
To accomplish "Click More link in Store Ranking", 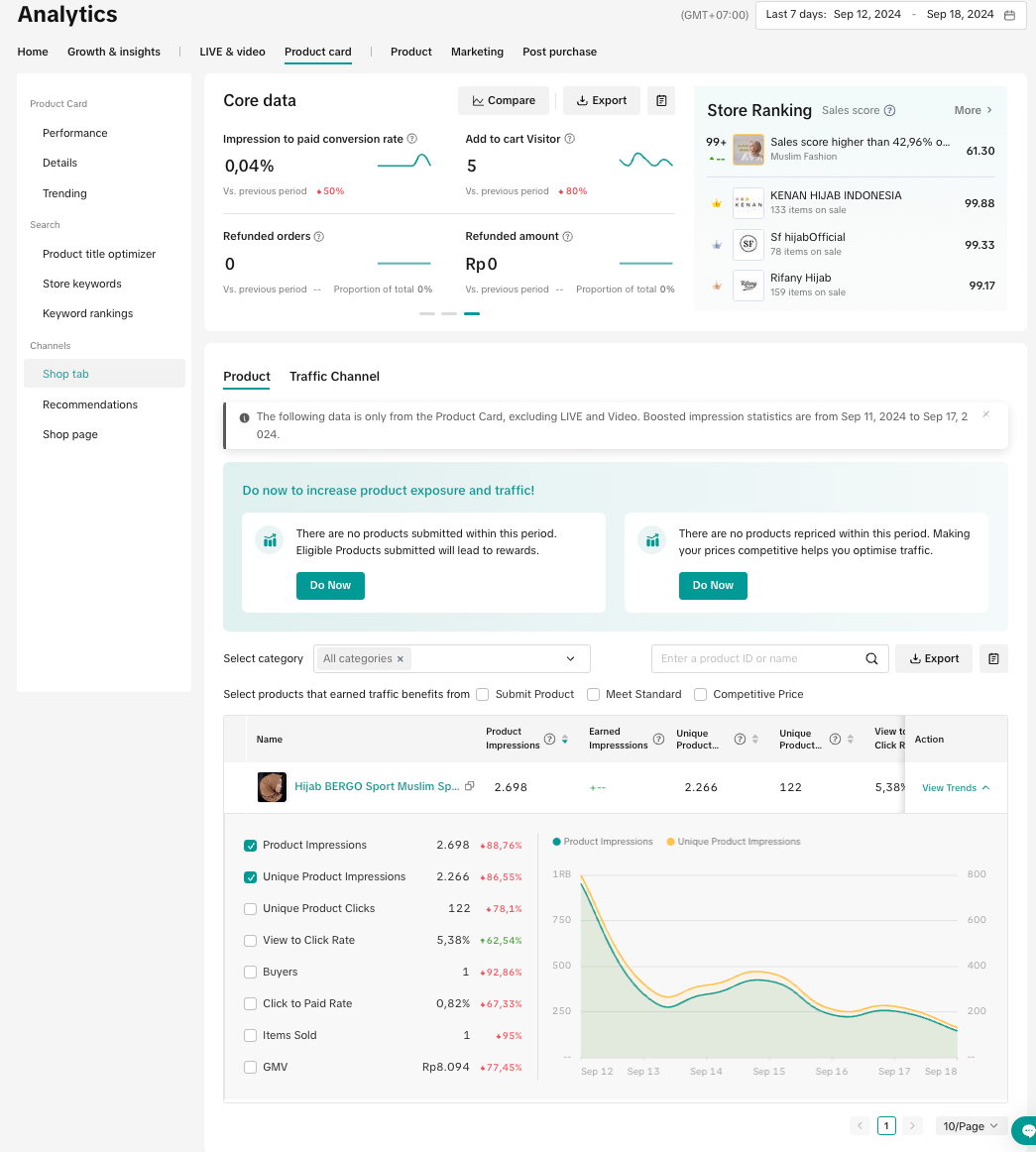I will 973,110.
